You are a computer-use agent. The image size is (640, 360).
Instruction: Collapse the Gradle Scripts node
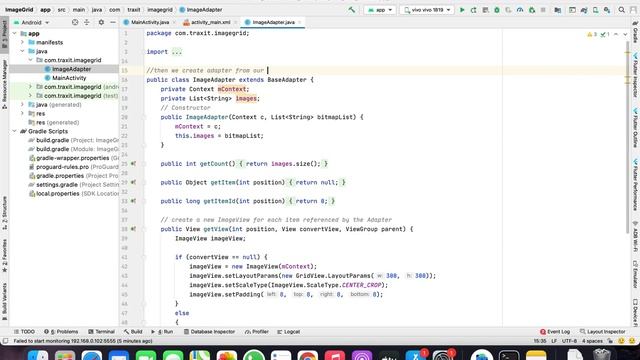coord(14,131)
